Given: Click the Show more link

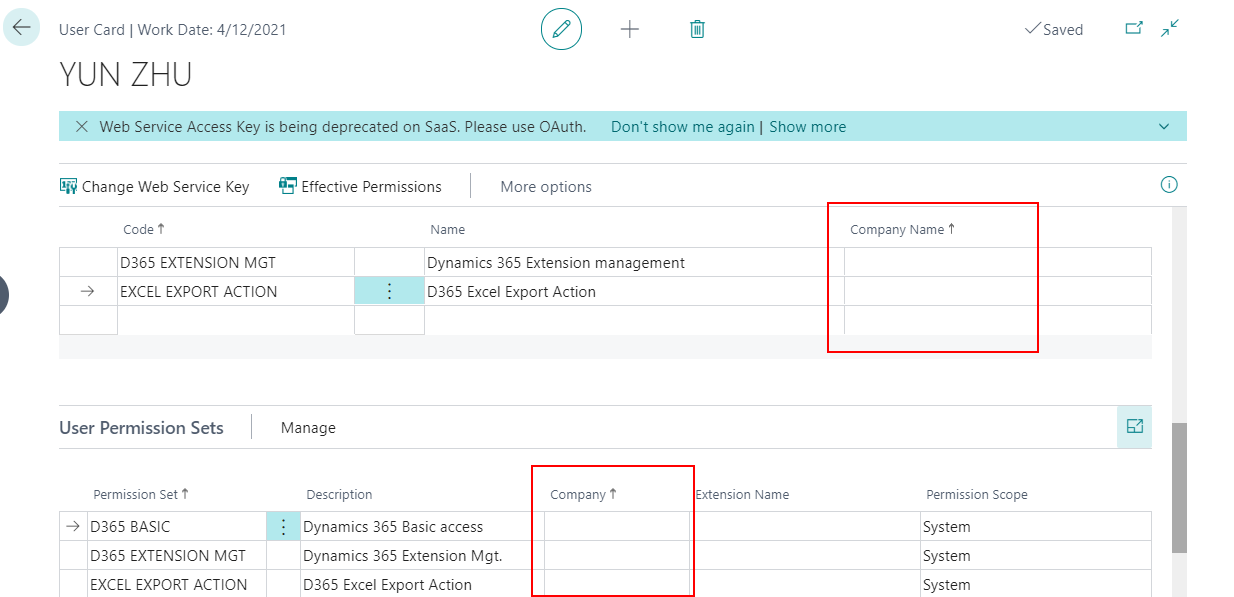Looking at the screenshot, I should tap(807, 126).
